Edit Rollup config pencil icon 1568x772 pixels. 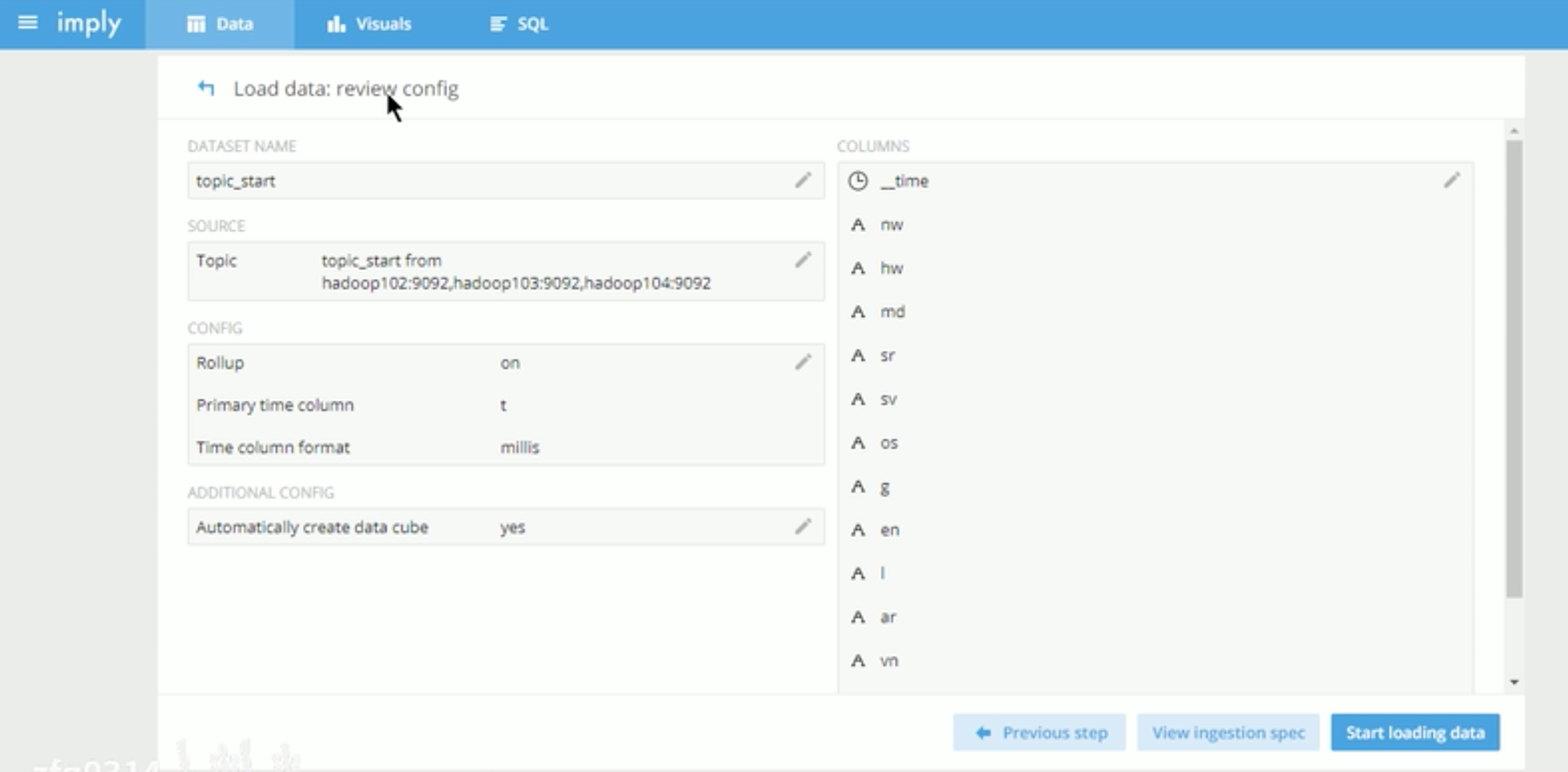coord(803,362)
